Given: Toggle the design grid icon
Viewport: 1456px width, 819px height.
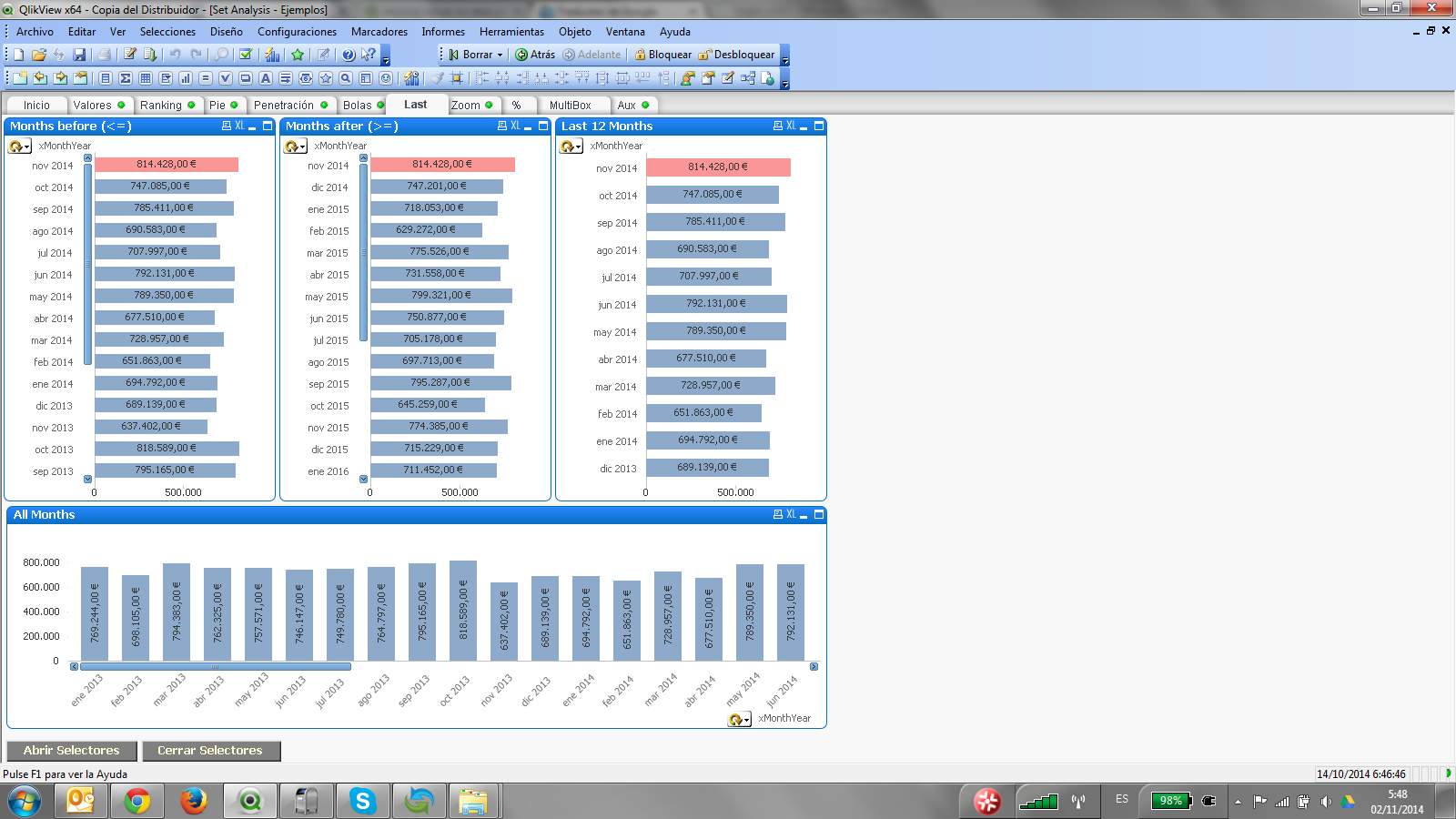Looking at the screenshot, I should click(x=456, y=78).
